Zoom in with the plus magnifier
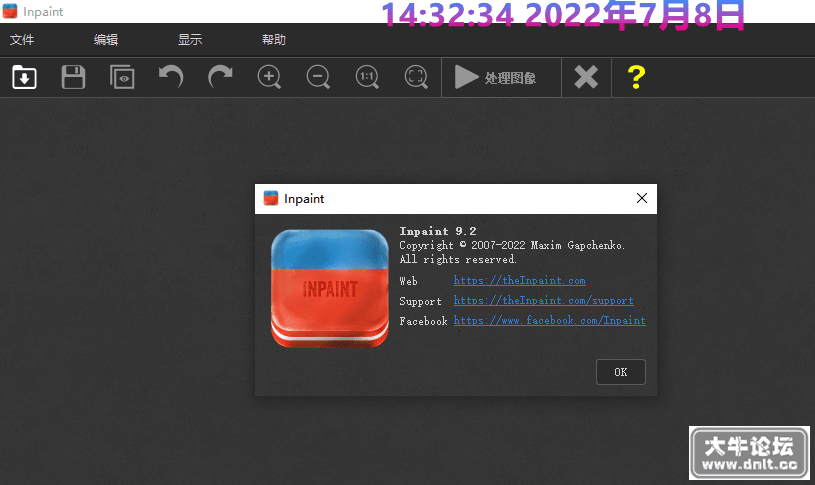 (x=269, y=77)
